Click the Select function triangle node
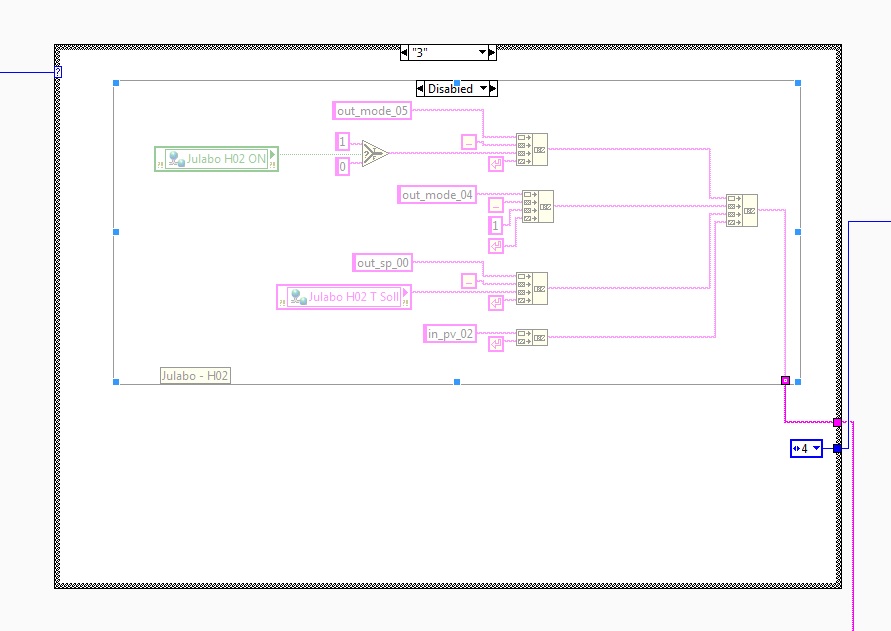Image resolution: width=891 pixels, height=631 pixels. click(374, 153)
